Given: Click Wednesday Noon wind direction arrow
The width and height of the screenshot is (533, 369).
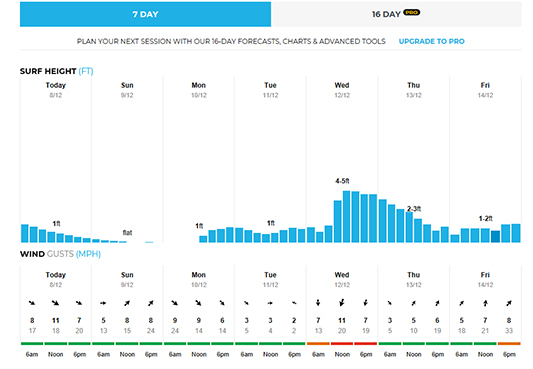Looking at the screenshot, I should (x=342, y=302).
